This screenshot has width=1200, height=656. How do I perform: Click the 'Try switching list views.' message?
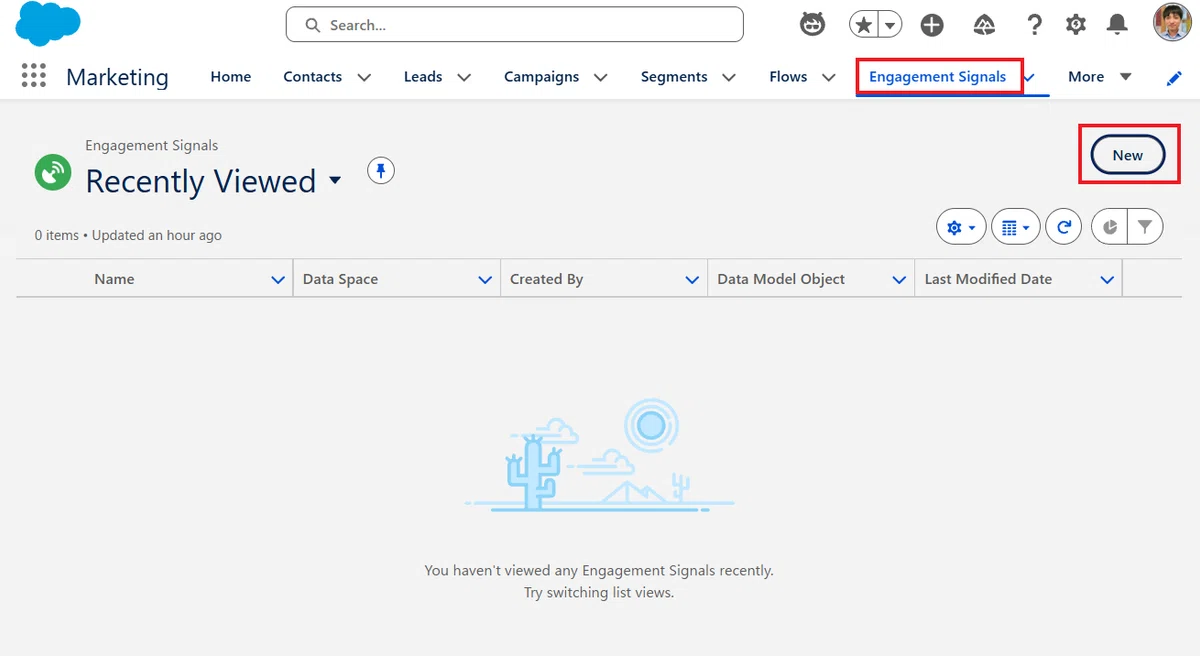[599, 592]
